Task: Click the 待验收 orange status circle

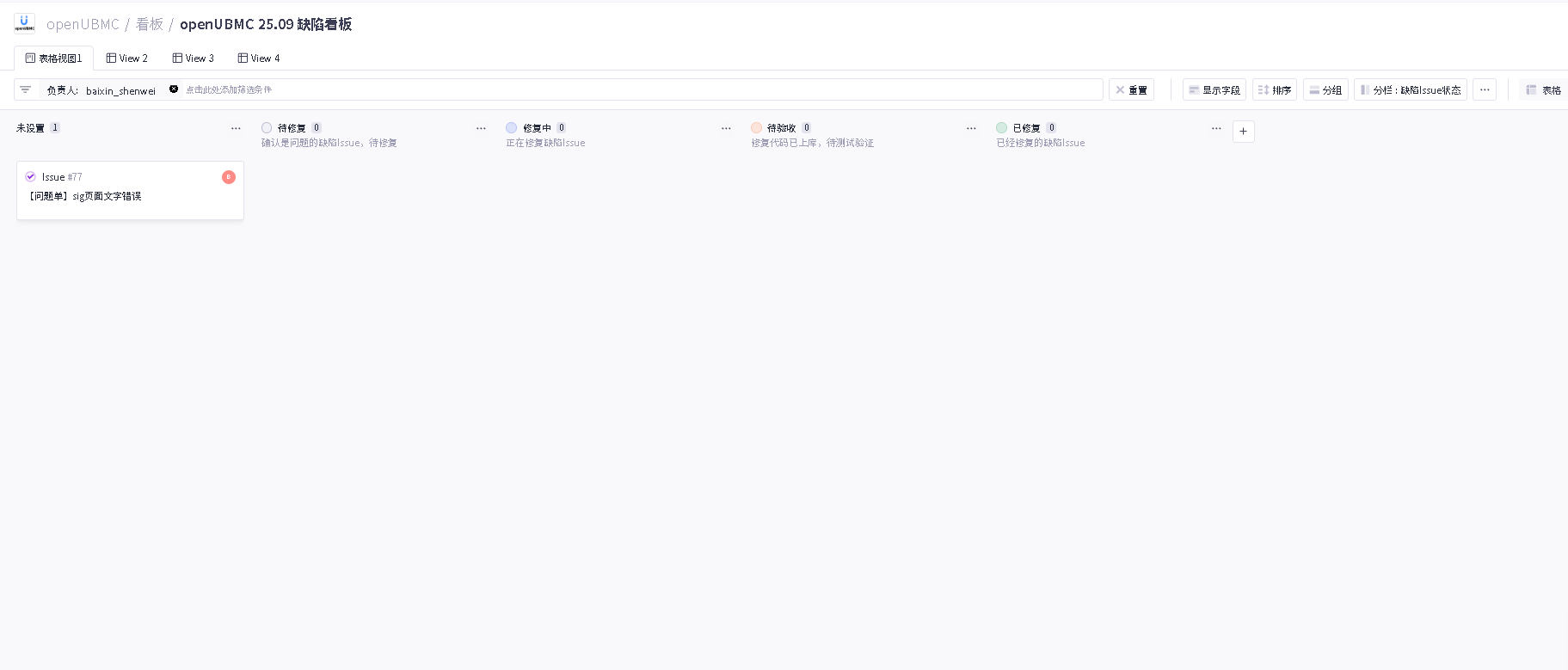Action: coord(757,128)
